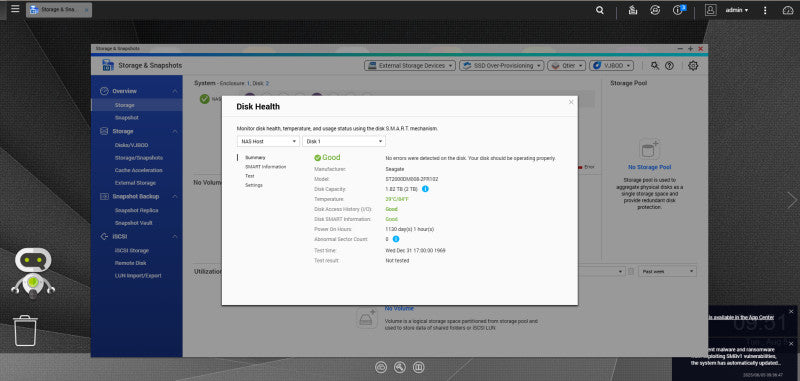The image size is (800, 381).
Task: Collapse the Snapshot Backup sidebar section
Action: (174, 196)
